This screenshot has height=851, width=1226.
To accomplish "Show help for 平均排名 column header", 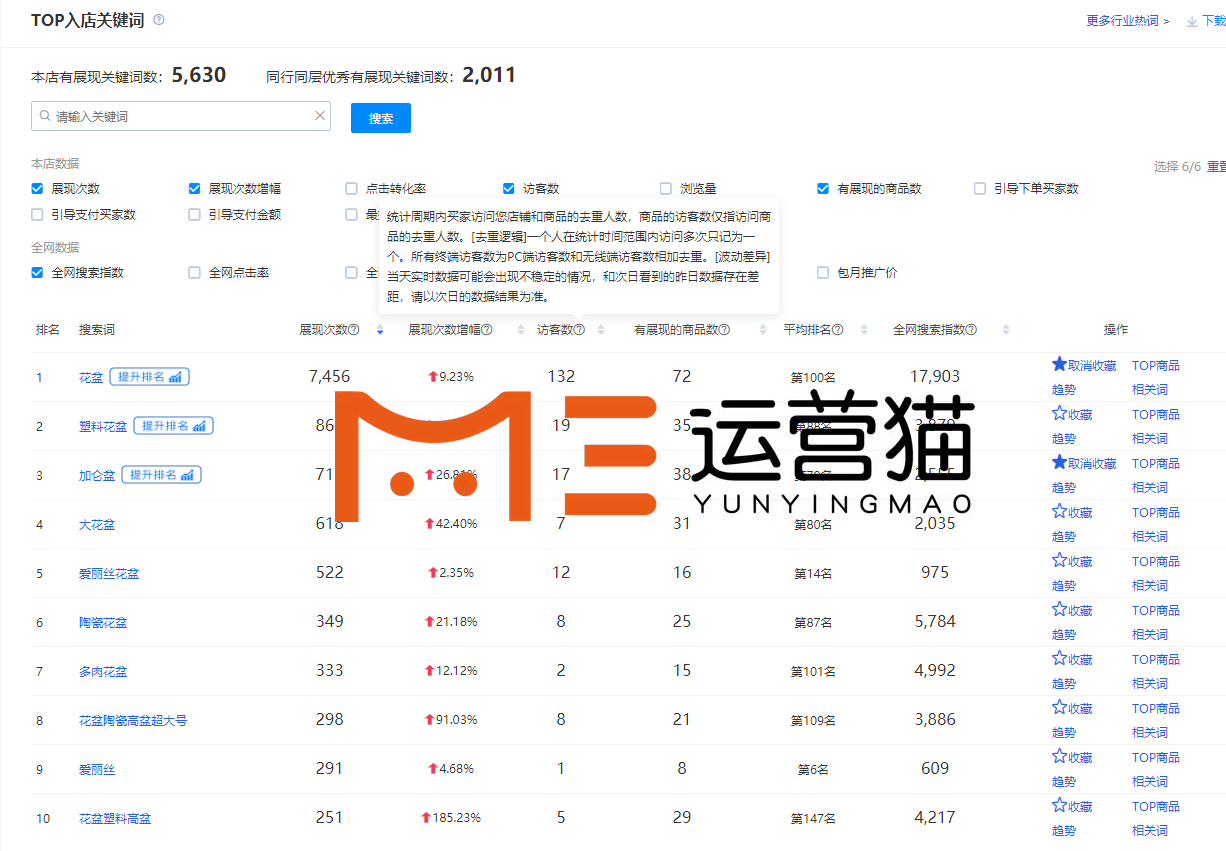I will (x=837, y=330).
